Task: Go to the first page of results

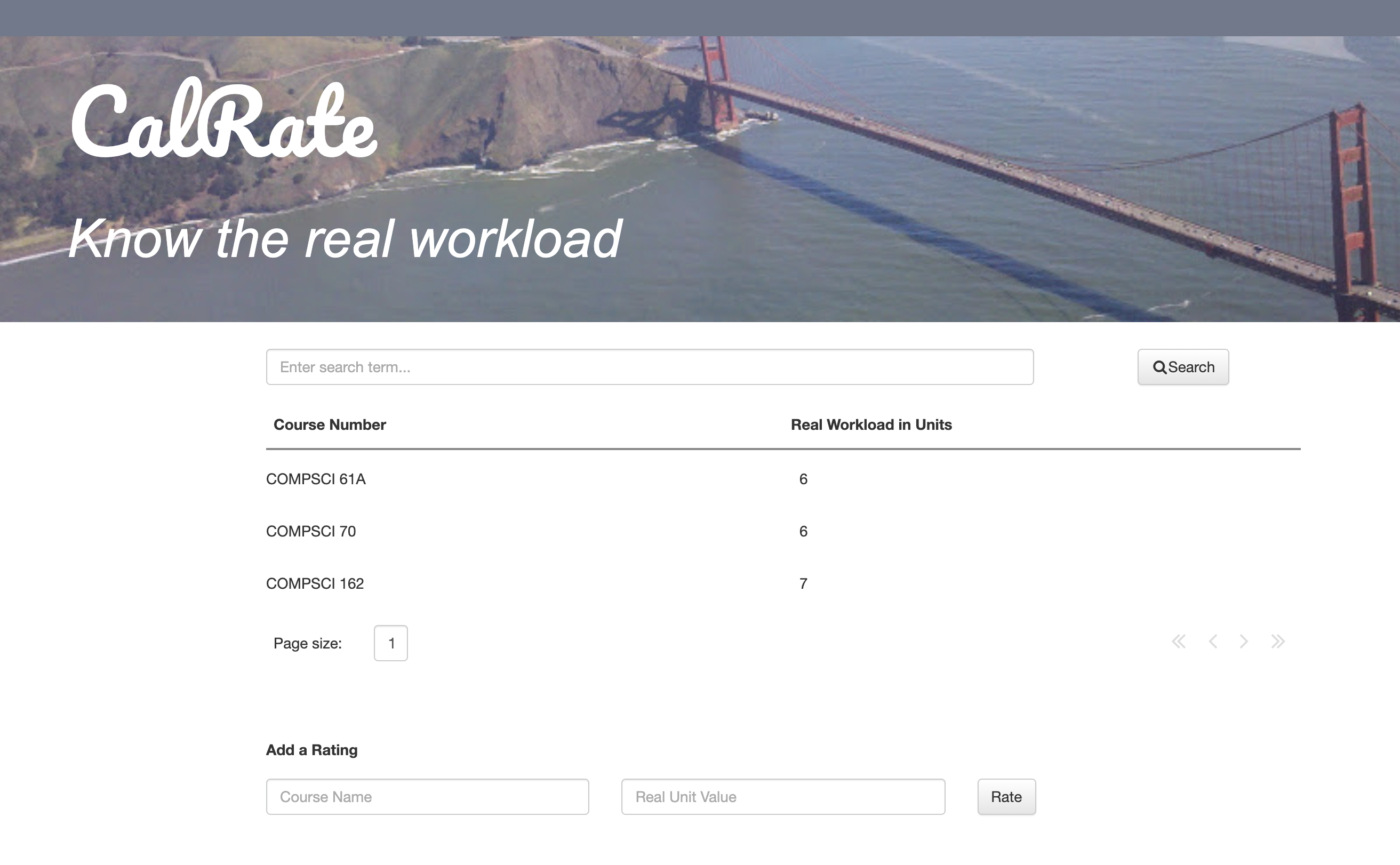Action: 1178,642
